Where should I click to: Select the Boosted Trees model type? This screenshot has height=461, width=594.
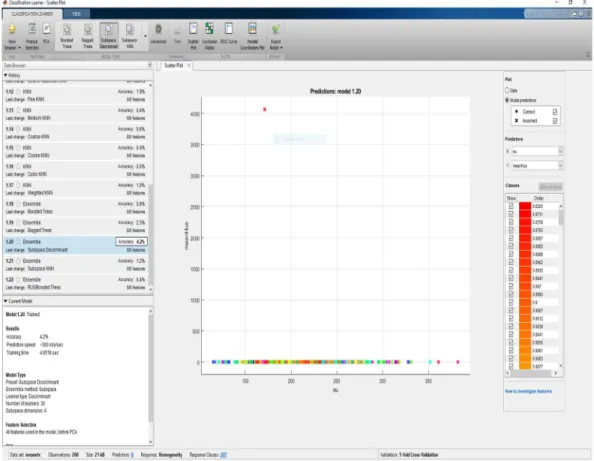67,36
